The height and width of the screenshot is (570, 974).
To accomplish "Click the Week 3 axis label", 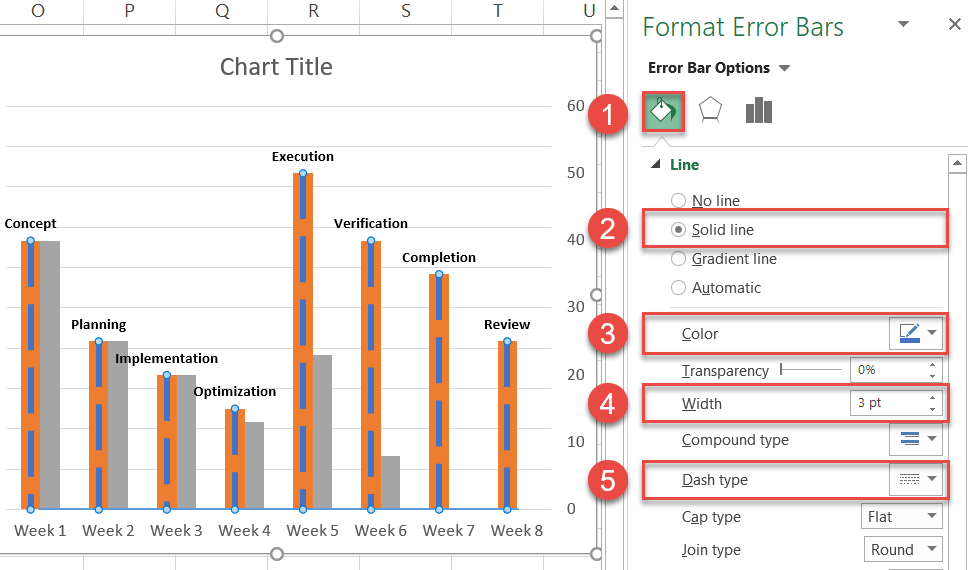I will point(176,531).
